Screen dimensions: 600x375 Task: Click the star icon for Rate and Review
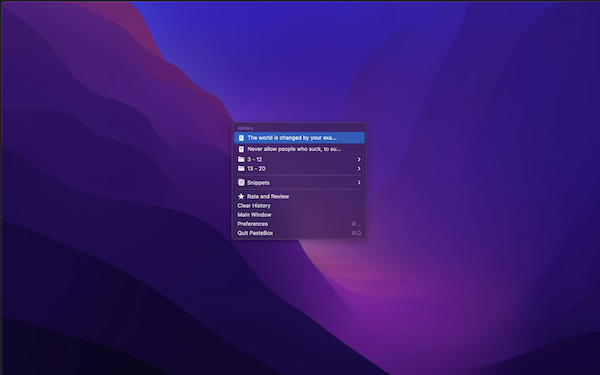point(241,196)
